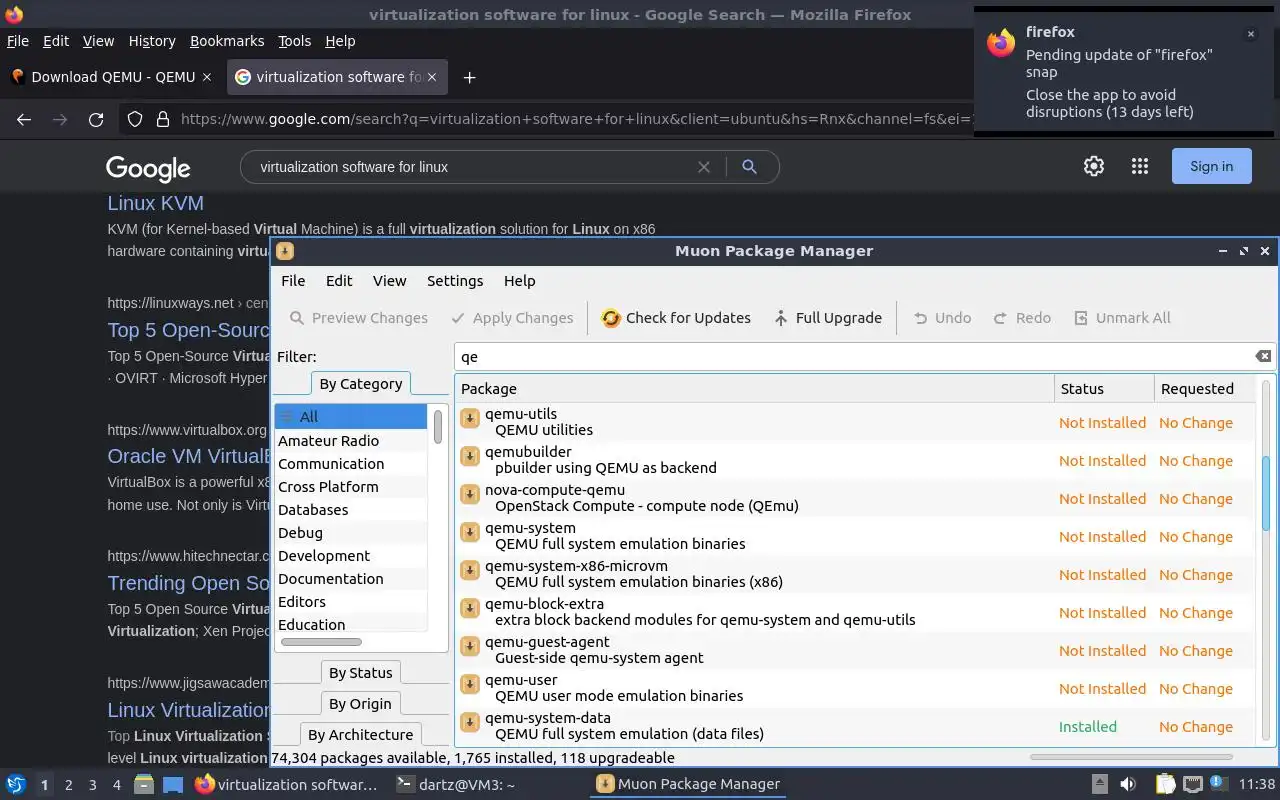Select the Development category
Image resolution: width=1280 pixels, height=800 pixels.
pos(351,556)
